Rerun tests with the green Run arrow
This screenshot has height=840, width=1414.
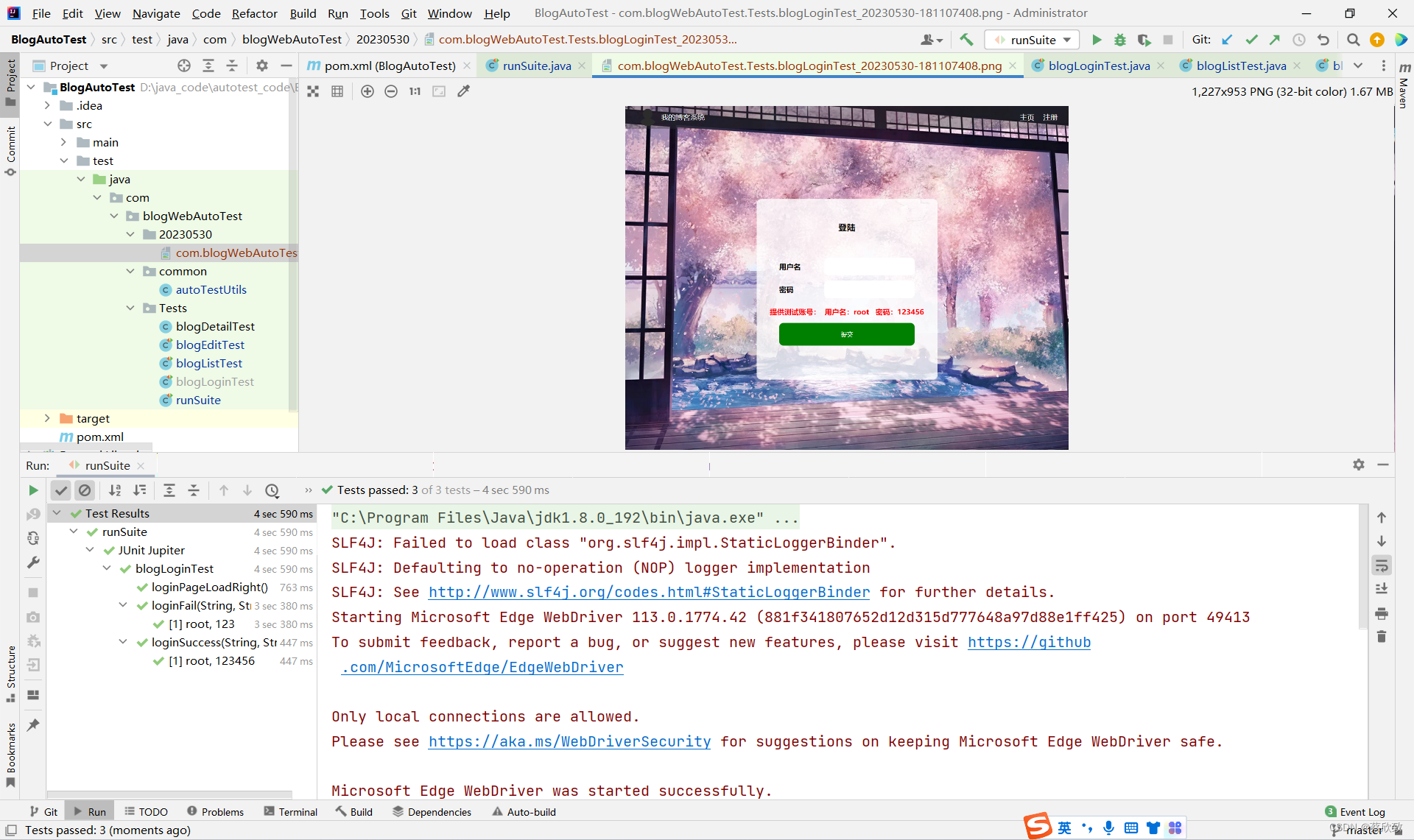tap(33, 490)
